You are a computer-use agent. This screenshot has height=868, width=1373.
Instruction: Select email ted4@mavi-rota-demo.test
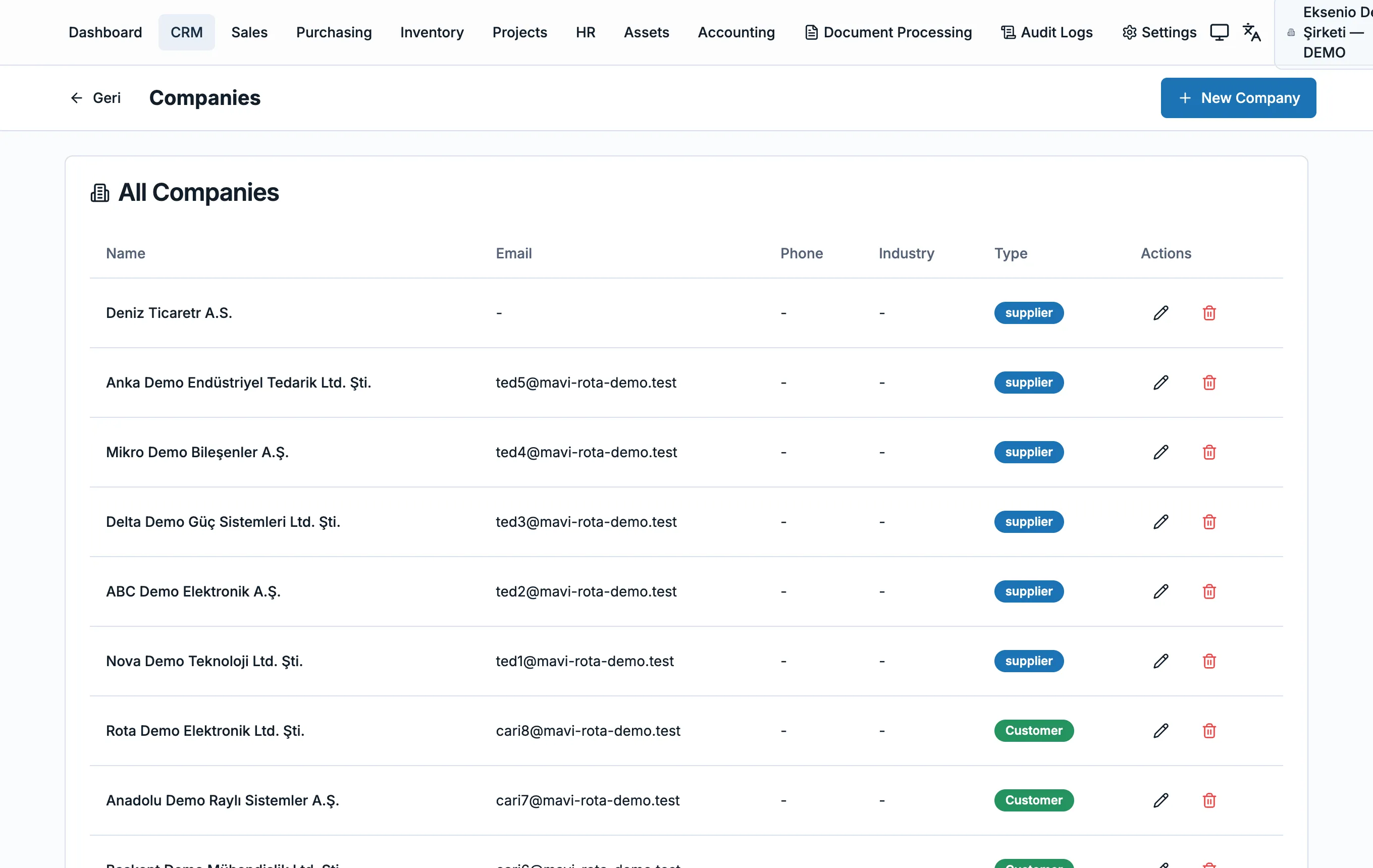tap(586, 452)
